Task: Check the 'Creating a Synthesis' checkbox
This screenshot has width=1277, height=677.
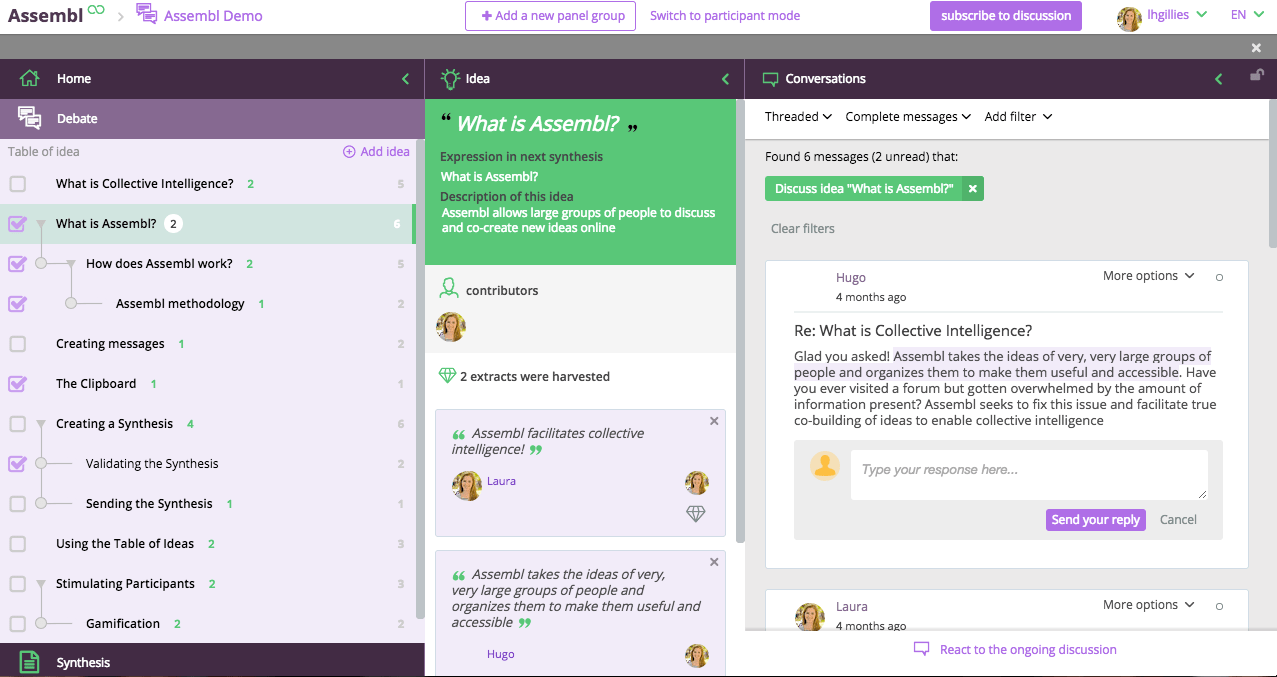Action: click(x=18, y=424)
